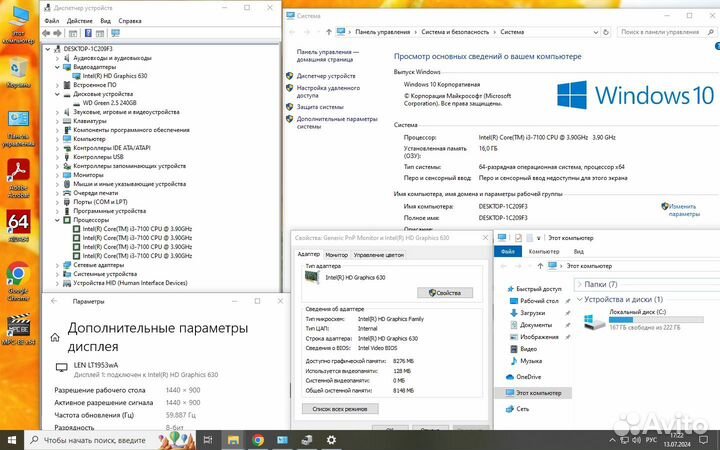
Task: Click Windows Start button
Action: coord(12,440)
